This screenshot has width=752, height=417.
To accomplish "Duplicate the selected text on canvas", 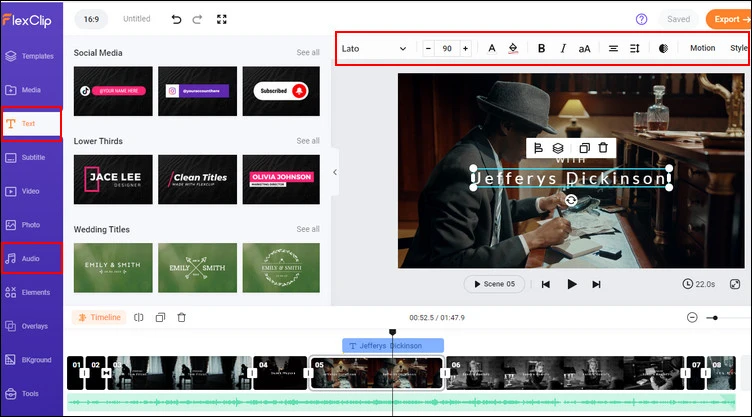I will (584, 148).
